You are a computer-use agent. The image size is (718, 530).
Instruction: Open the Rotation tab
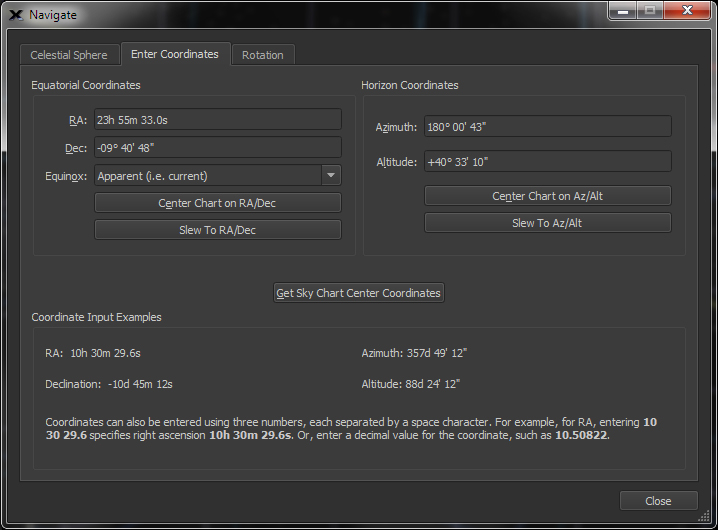(263, 55)
